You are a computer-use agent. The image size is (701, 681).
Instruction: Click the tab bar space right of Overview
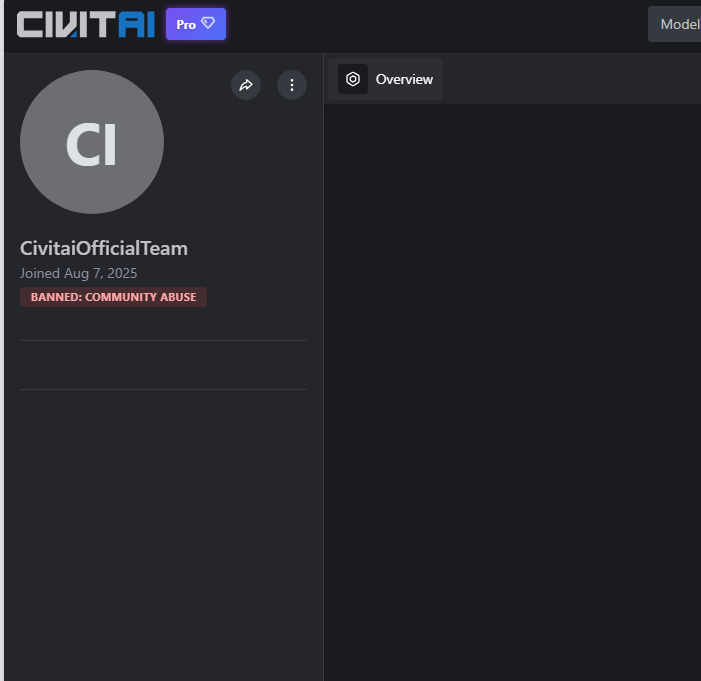572,79
